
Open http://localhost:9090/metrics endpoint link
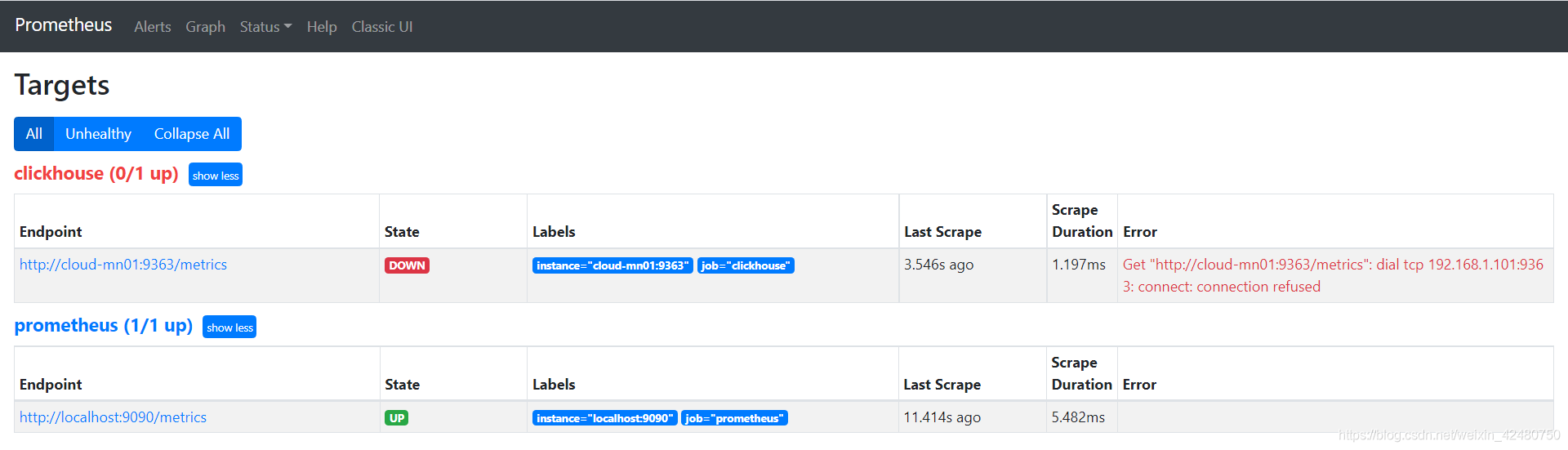click(x=113, y=417)
